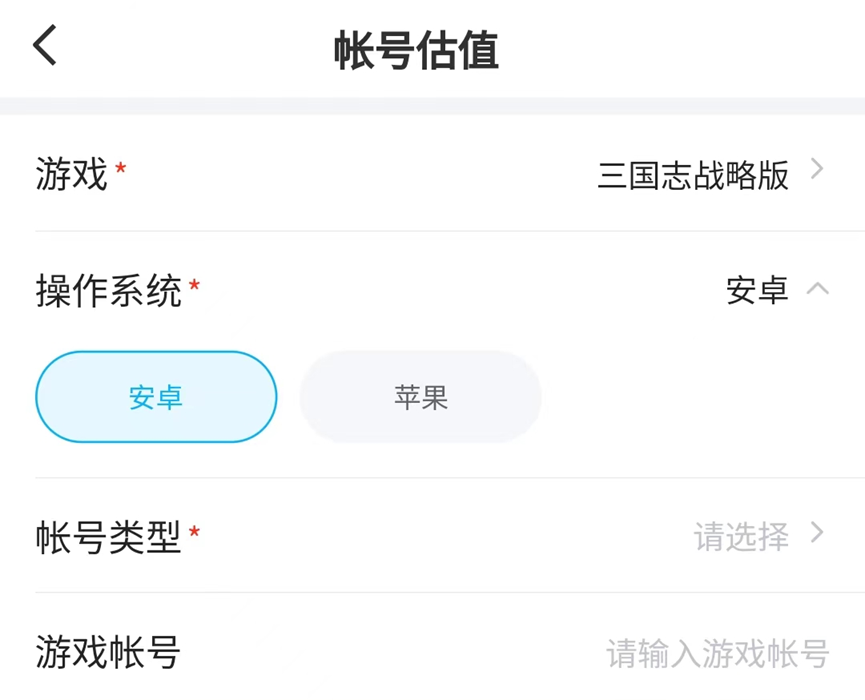Viewport: 865px width, 700px height.
Task: Click the red asterisk next to 操作系统
Action: pos(194,285)
